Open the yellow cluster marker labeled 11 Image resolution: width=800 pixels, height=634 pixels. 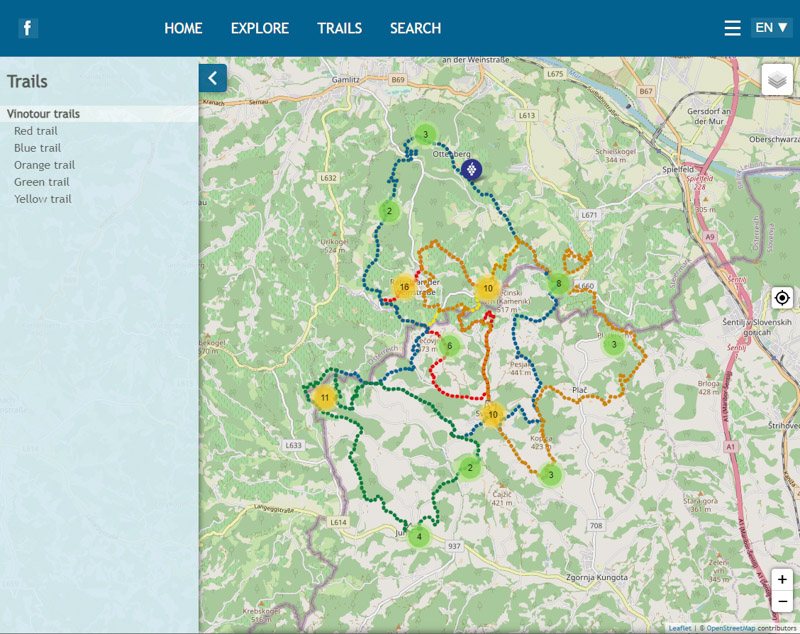point(324,397)
